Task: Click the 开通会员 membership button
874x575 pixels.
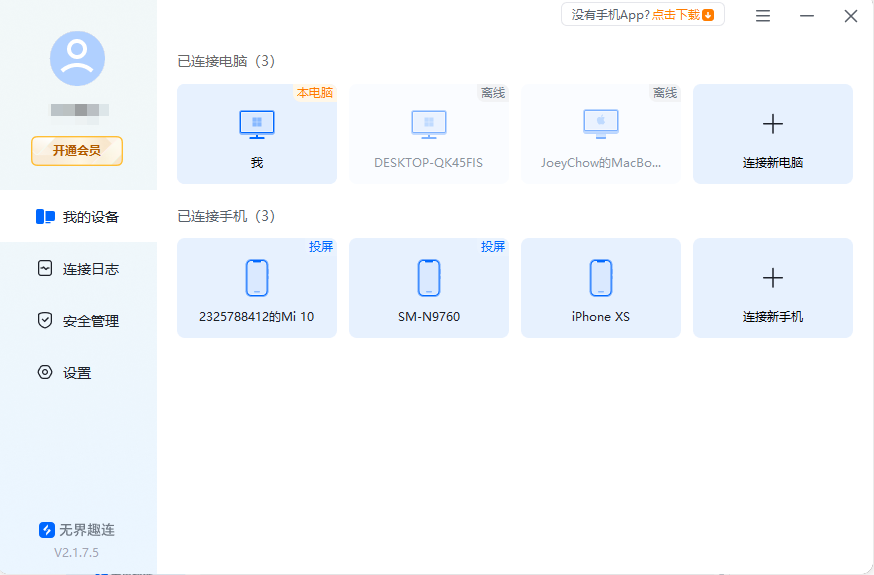Action: [x=77, y=150]
